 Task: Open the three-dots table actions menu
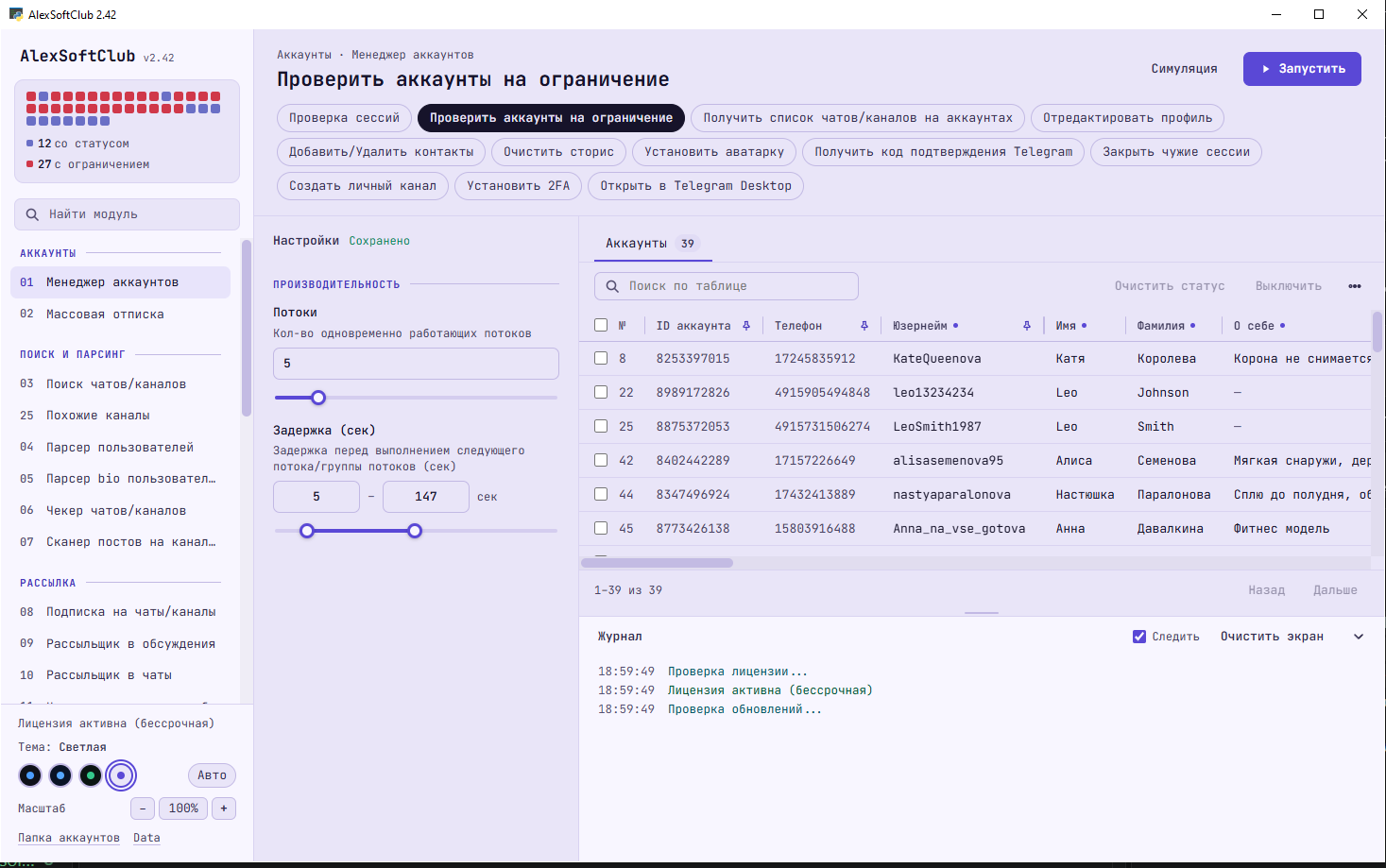(1355, 286)
